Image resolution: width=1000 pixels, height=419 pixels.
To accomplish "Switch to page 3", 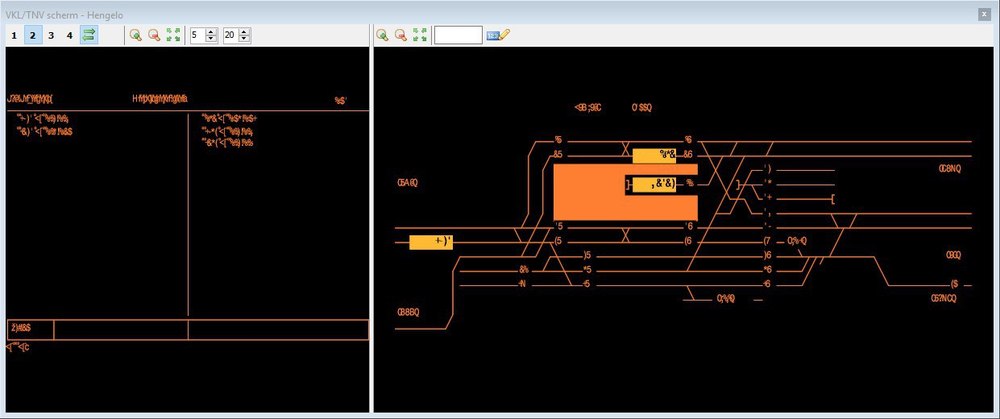I will [51, 35].
